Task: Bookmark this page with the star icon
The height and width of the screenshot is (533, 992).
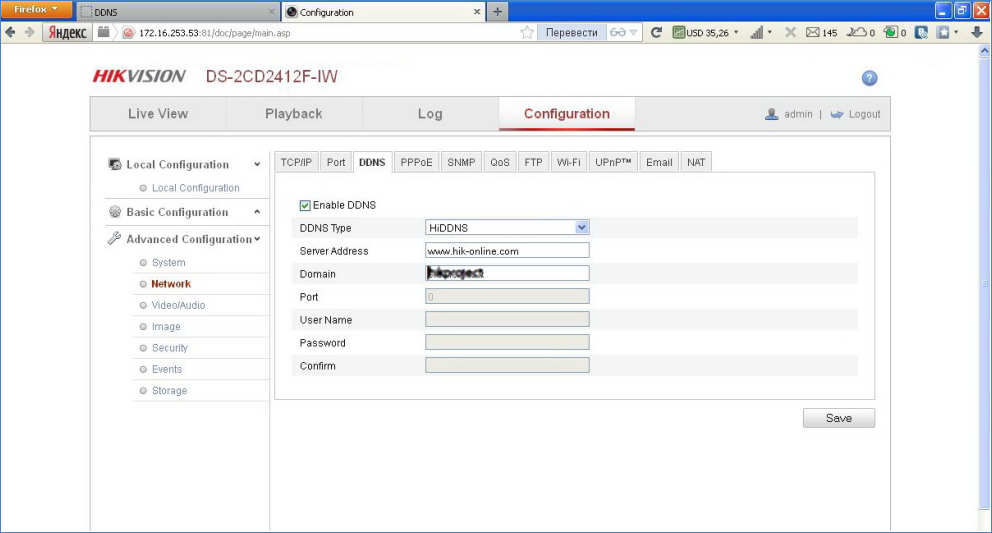Action: [527, 32]
